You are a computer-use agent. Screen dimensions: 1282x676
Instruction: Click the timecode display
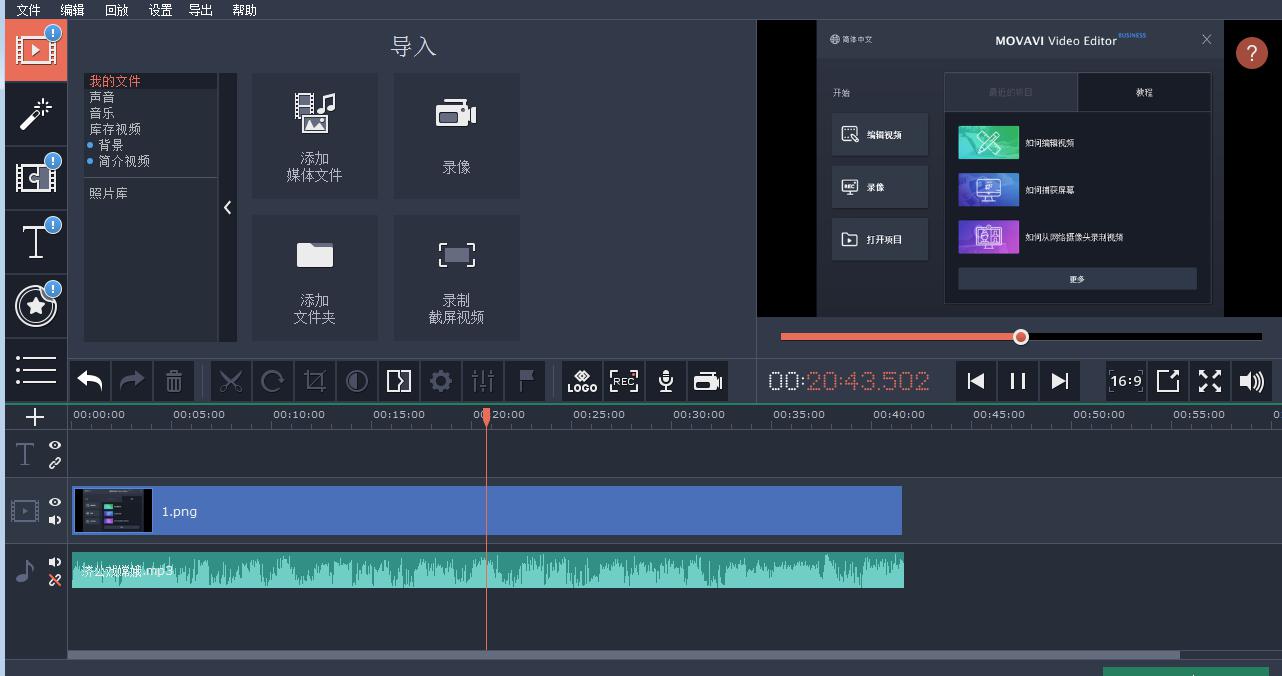pos(849,381)
